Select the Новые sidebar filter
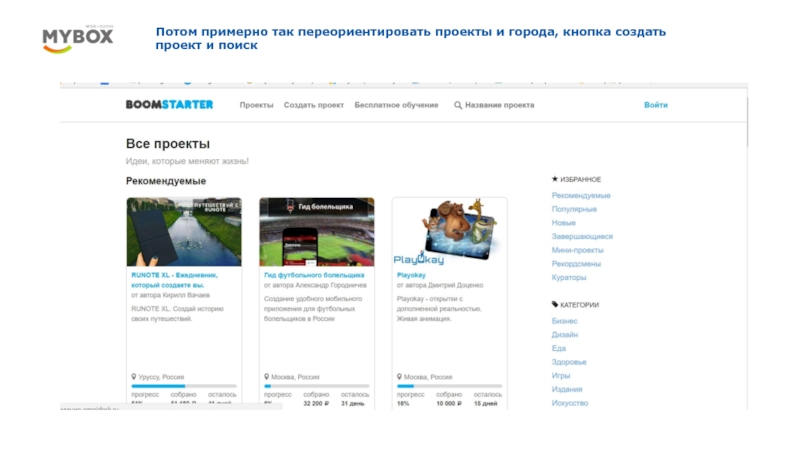 563,223
